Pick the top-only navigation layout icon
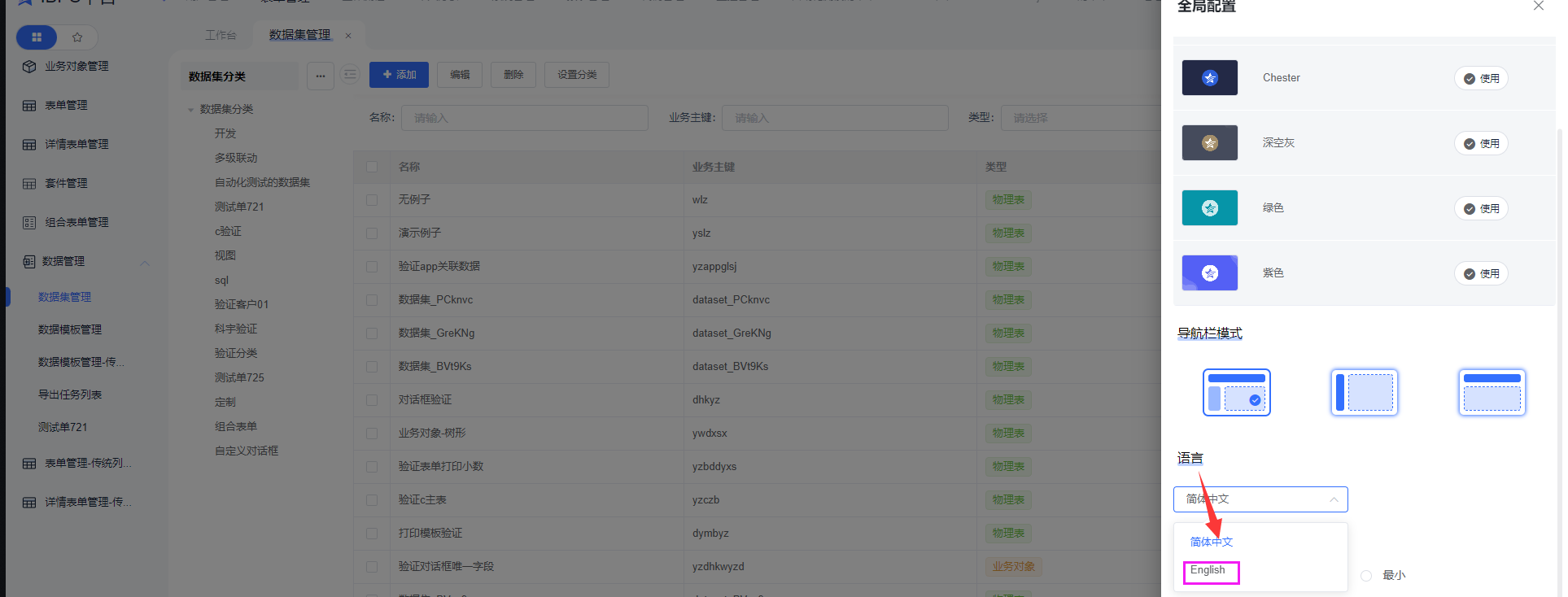Image resolution: width=1568 pixels, height=597 pixels. point(1491,392)
